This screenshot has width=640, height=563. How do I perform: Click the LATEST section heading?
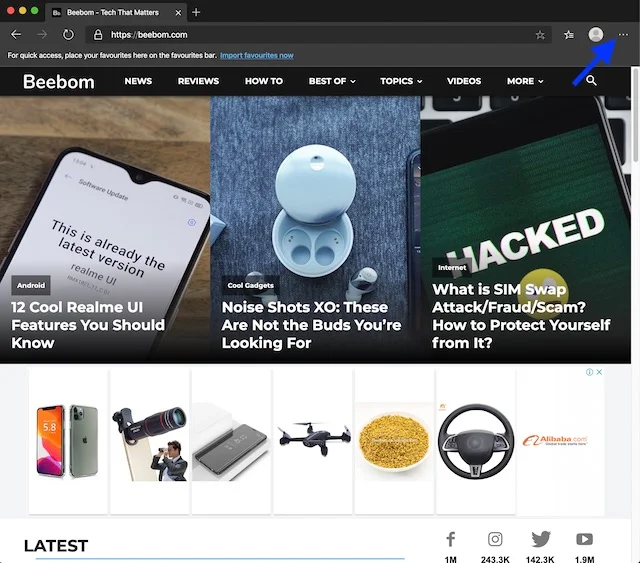pos(56,546)
